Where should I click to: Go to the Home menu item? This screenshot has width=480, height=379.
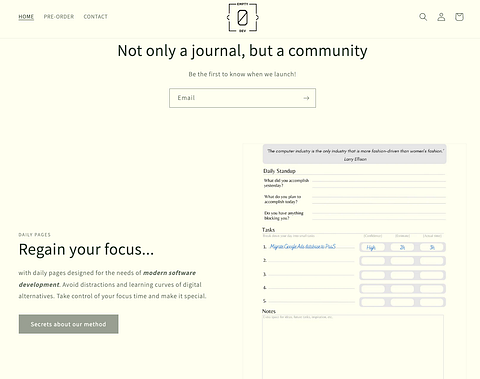coord(26,17)
